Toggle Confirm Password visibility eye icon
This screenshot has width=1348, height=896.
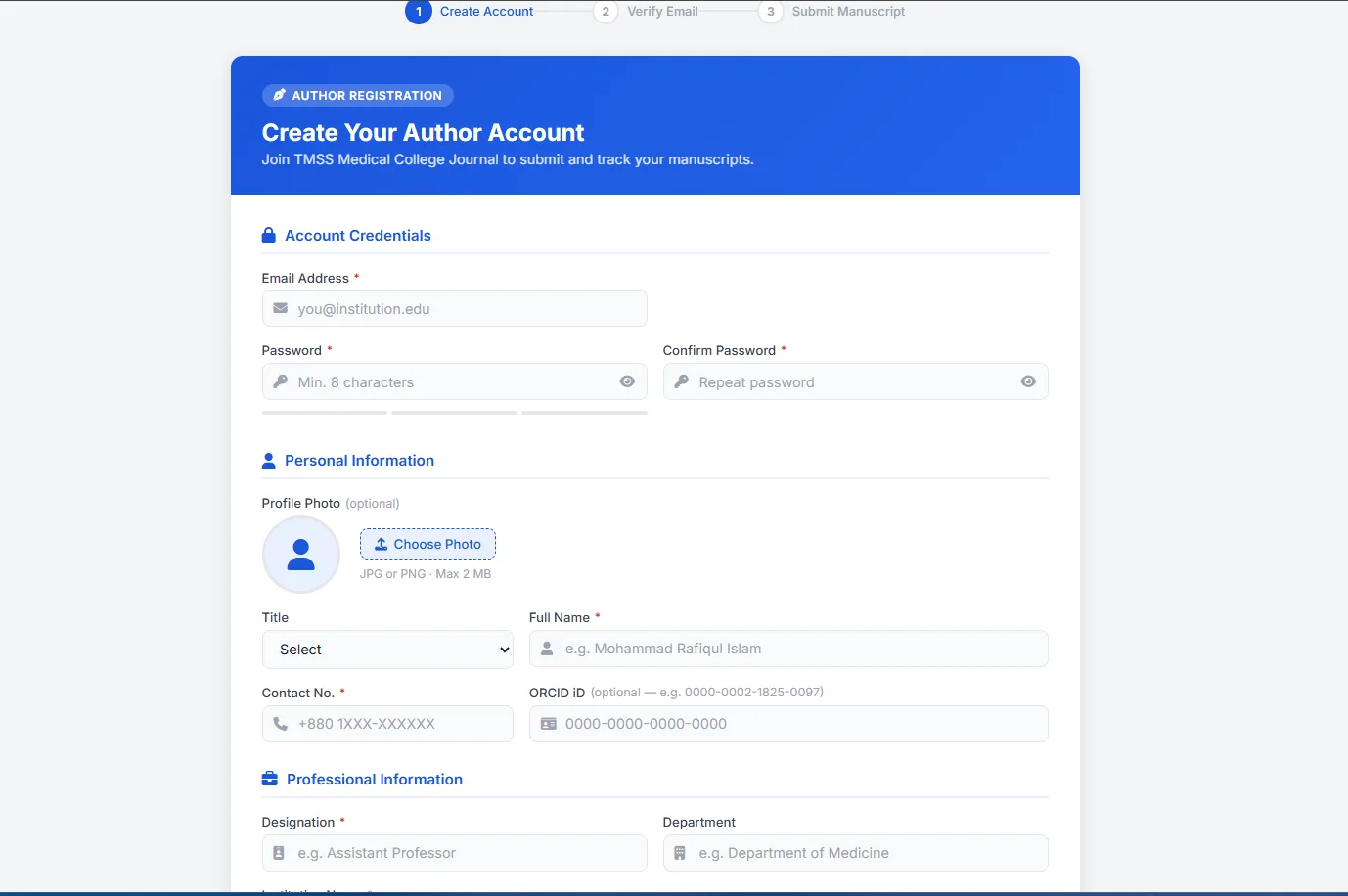pos(1028,381)
